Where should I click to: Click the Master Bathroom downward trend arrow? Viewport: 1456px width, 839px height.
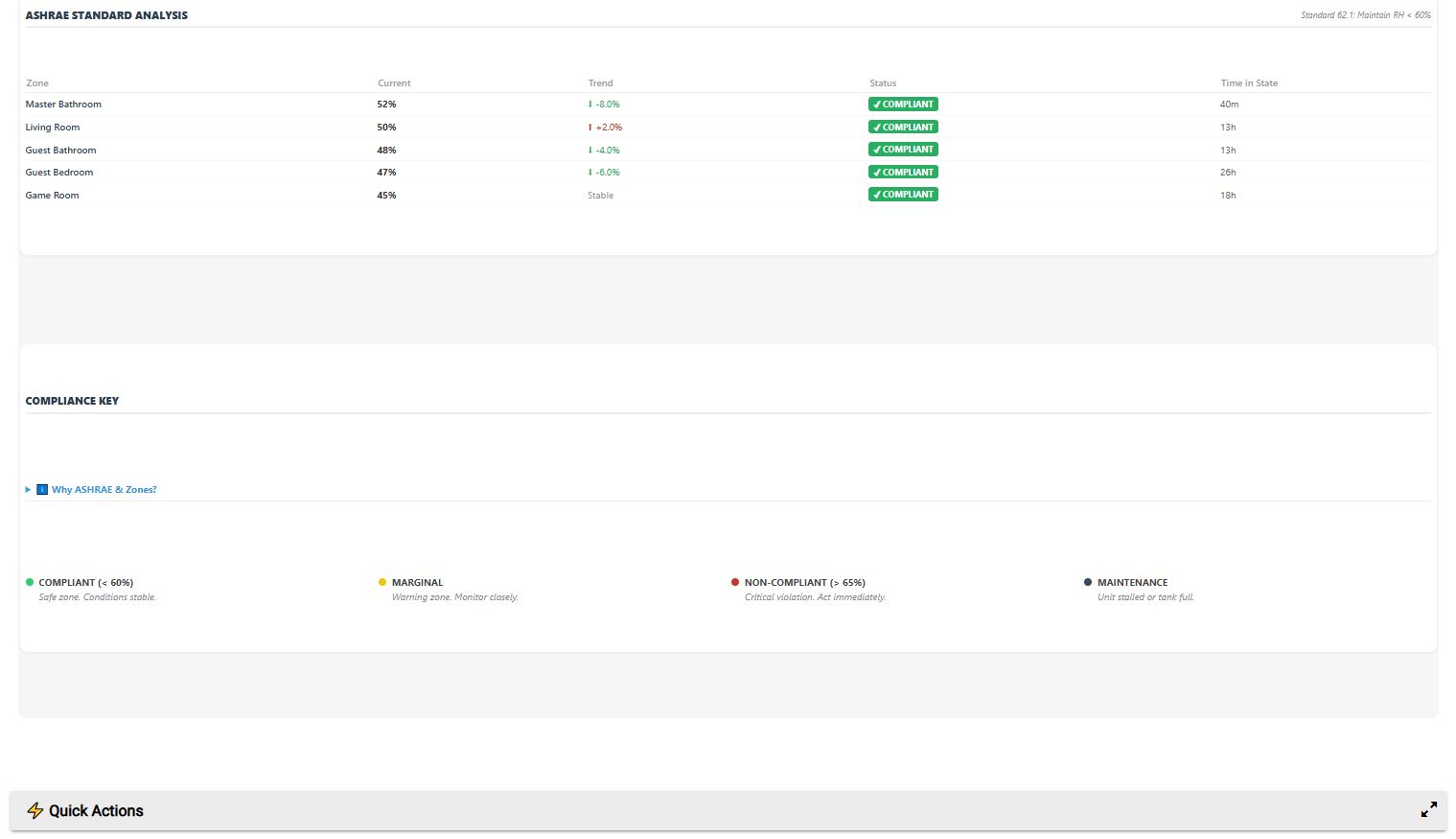(590, 105)
